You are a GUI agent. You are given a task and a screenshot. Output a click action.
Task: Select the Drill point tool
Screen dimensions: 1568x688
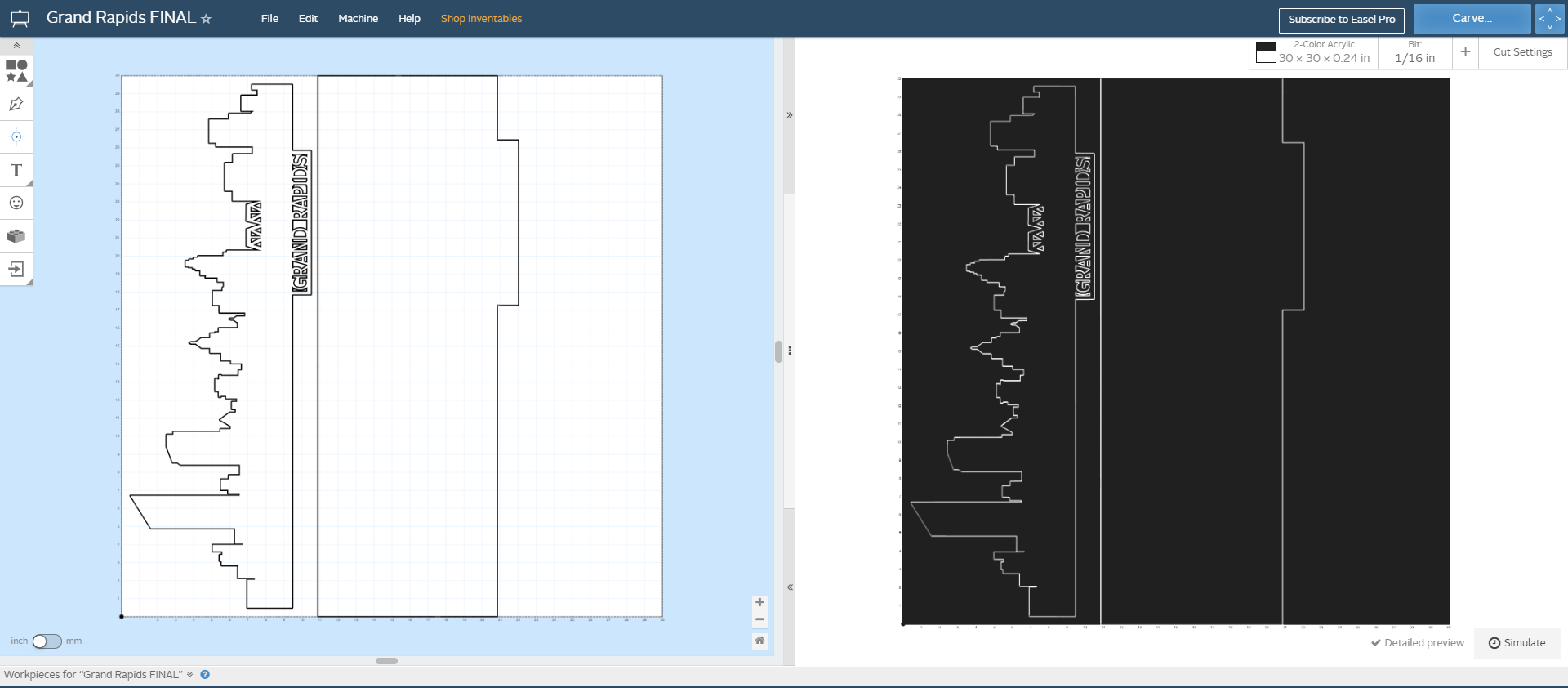click(x=16, y=137)
